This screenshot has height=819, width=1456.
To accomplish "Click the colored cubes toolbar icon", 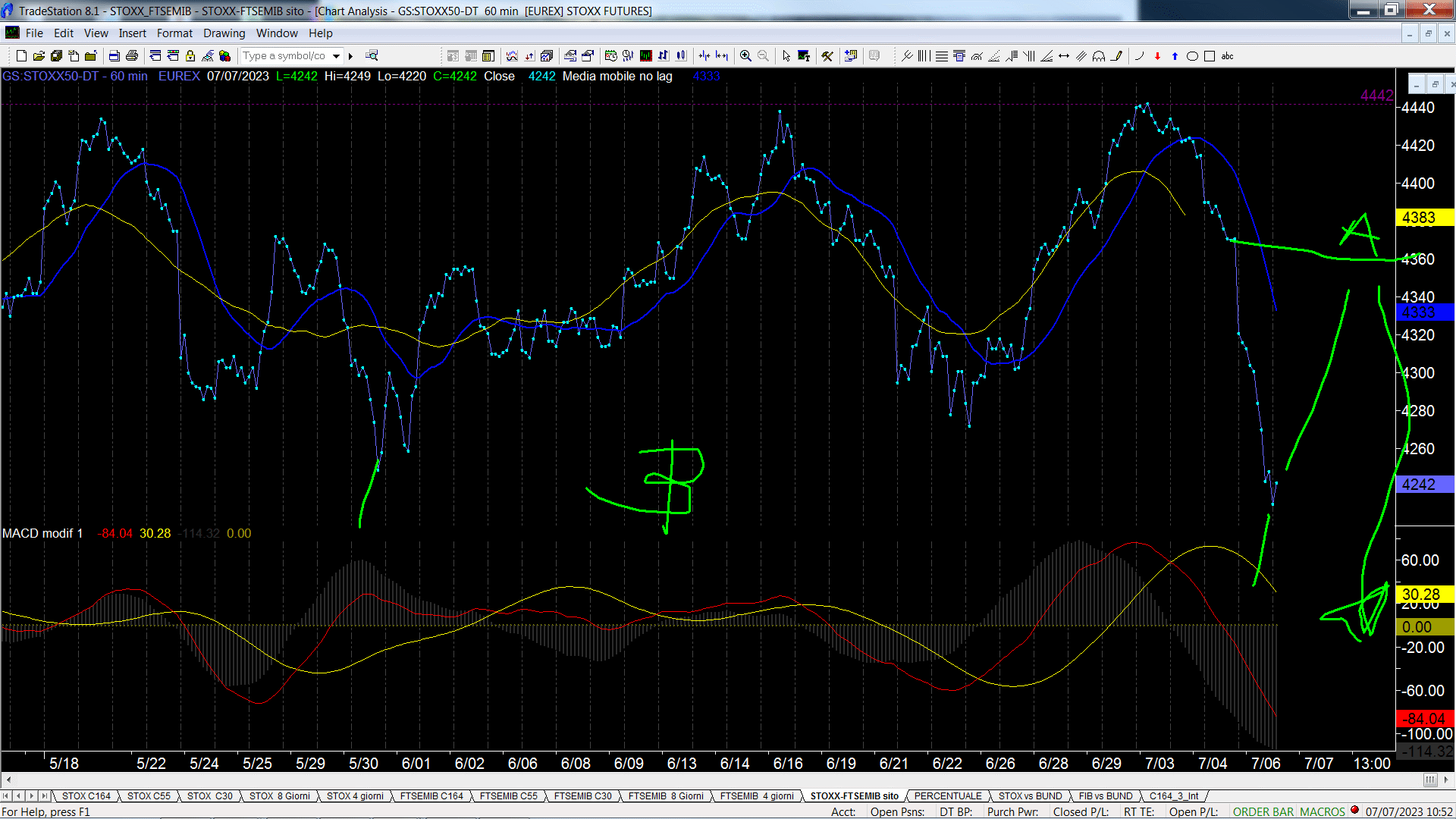I will pos(224,56).
